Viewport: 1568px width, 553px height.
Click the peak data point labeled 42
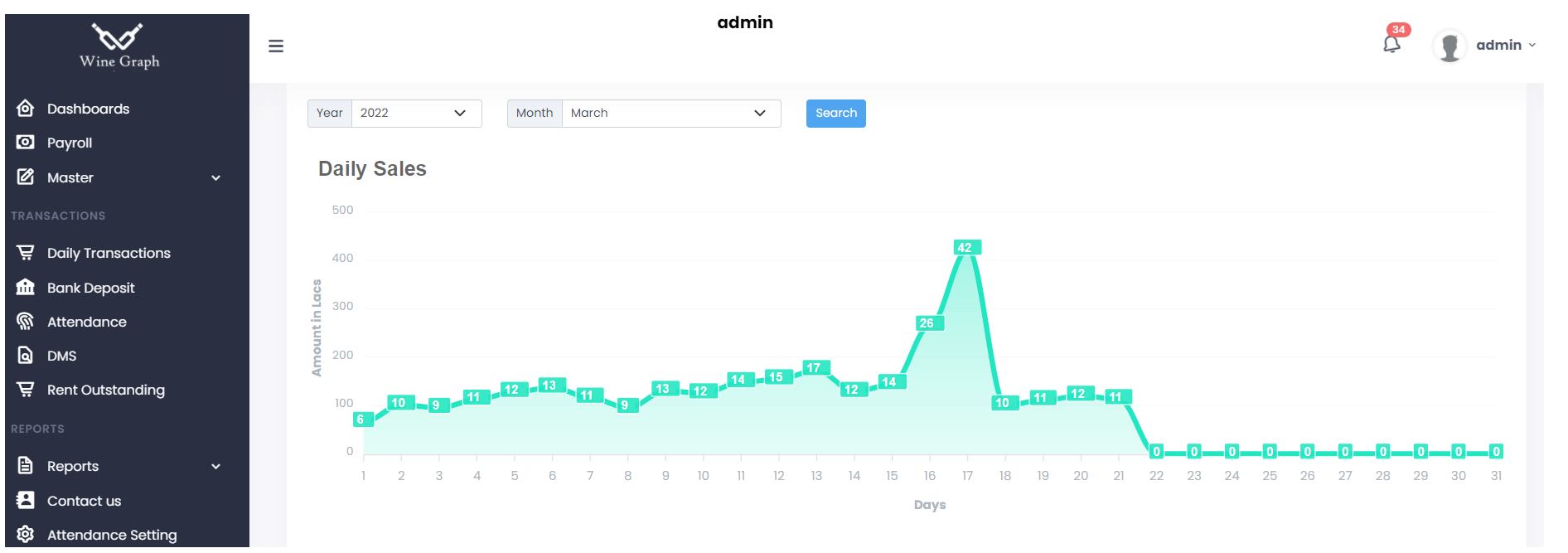965,248
